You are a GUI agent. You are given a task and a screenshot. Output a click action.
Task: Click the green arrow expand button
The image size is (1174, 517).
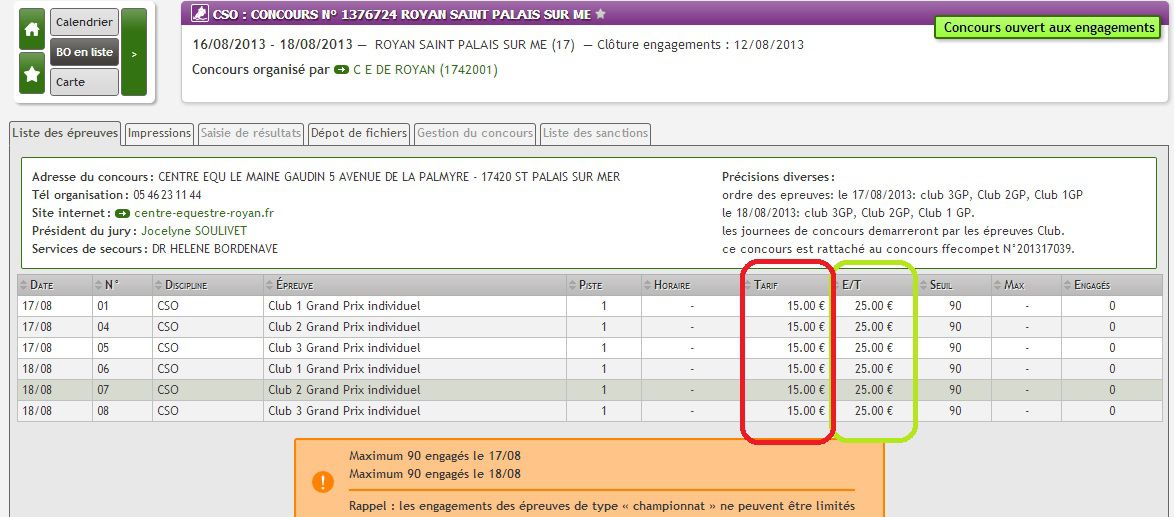click(x=134, y=52)
